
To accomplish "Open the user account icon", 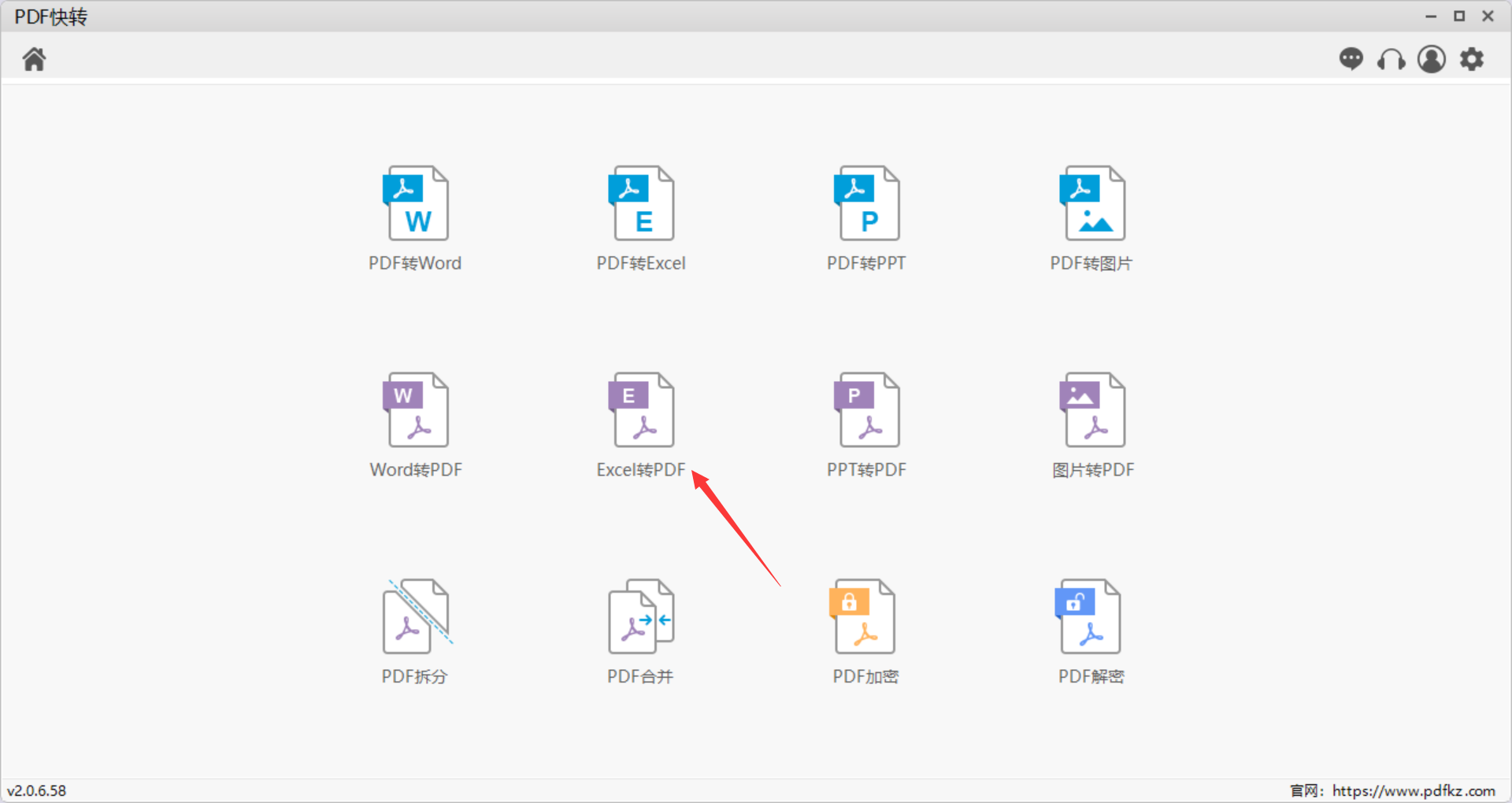I will pos(1432,59).
